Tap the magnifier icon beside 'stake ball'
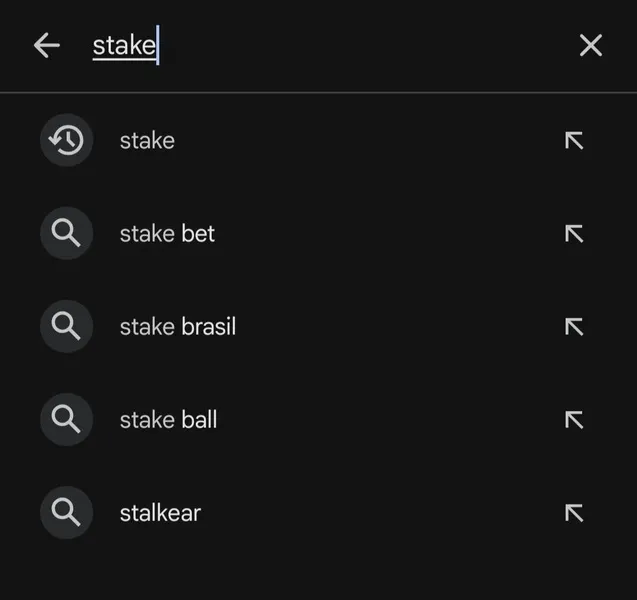The image size is (637, 600). pos(67,419)
